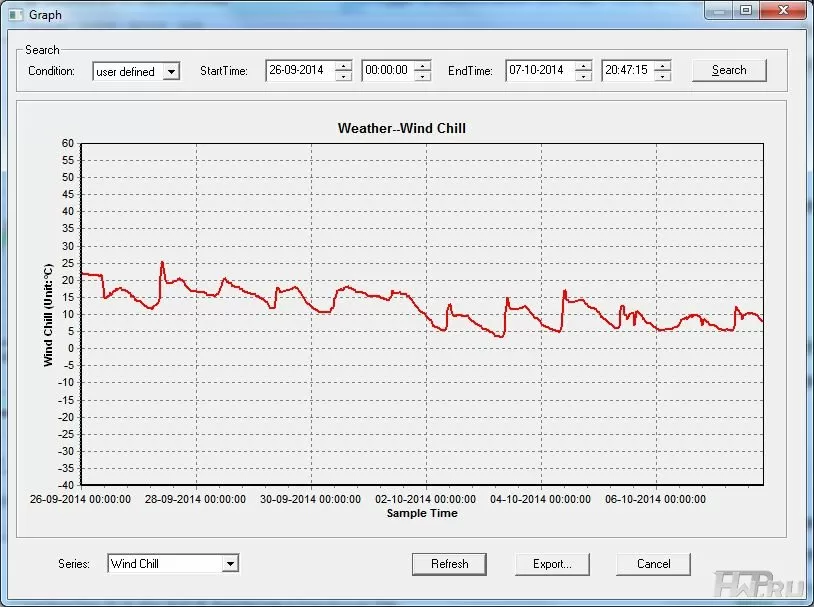Click the Condition: label

click(51, 71)
